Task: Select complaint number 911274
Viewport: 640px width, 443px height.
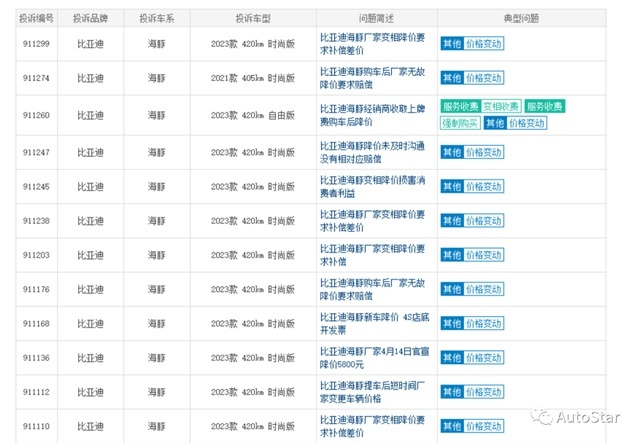Action: click(x=36, y=78)
